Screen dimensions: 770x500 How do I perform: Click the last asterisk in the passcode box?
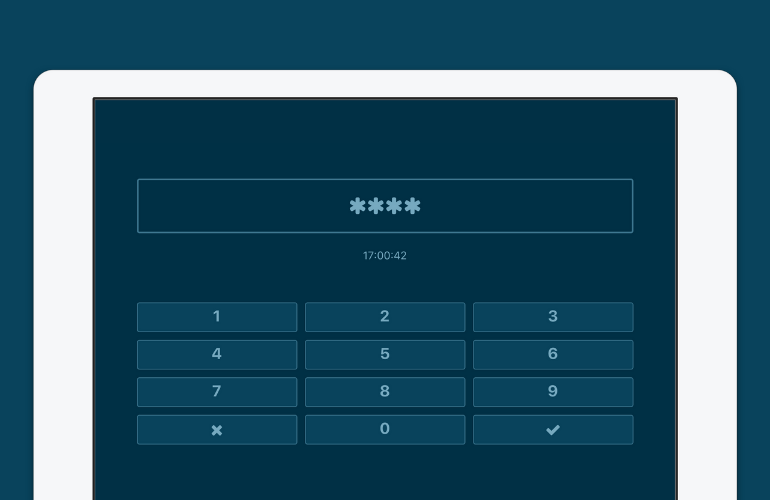412,206
